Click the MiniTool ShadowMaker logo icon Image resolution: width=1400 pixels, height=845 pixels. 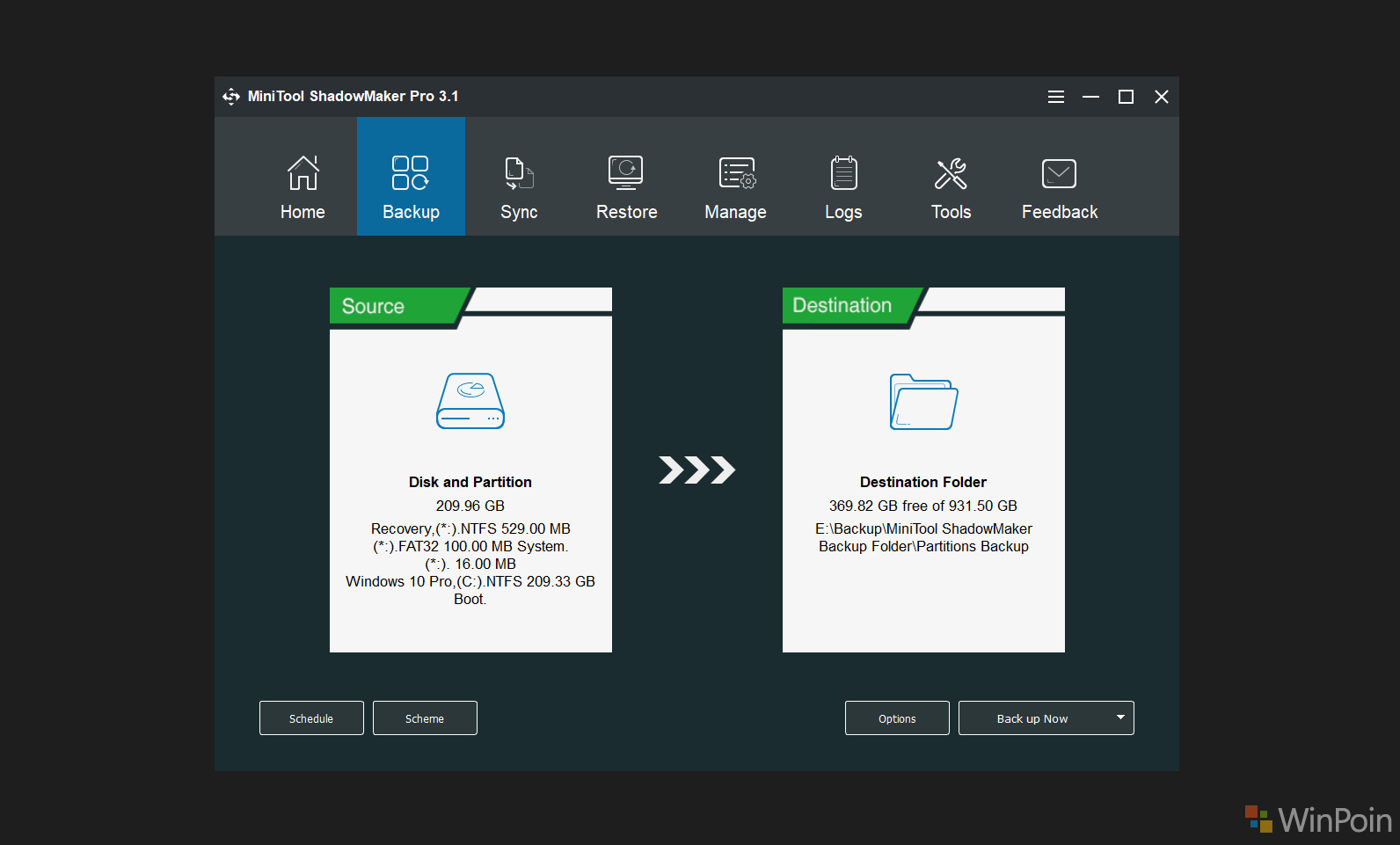tap(231, 97)
